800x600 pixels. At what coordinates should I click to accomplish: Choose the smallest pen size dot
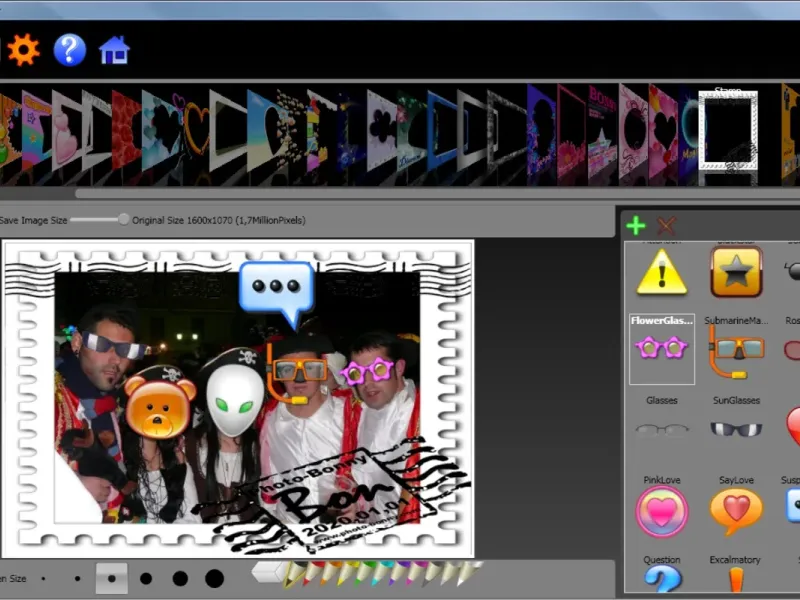tap(43, 578)
